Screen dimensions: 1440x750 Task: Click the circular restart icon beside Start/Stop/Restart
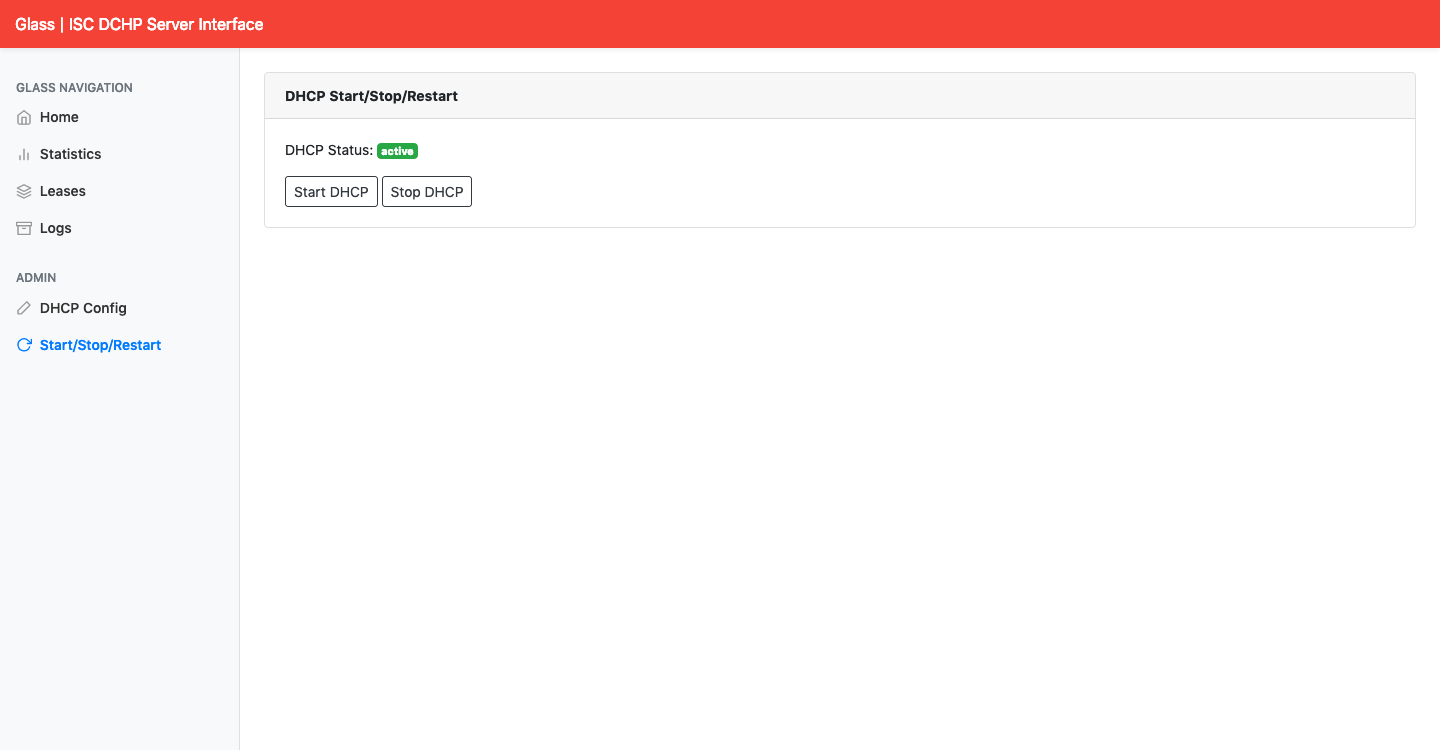tap(23, 344)
